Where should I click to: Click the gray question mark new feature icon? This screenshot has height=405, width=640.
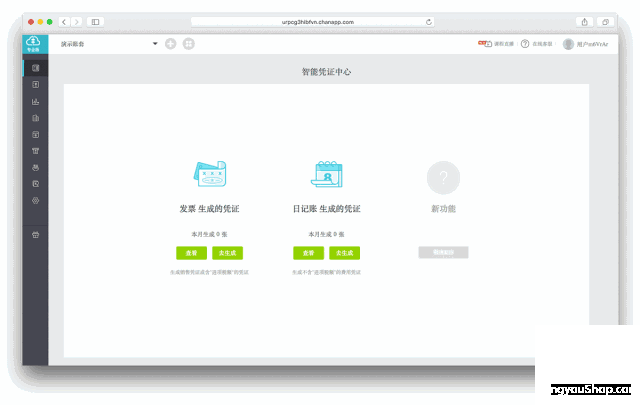point(443,178)
